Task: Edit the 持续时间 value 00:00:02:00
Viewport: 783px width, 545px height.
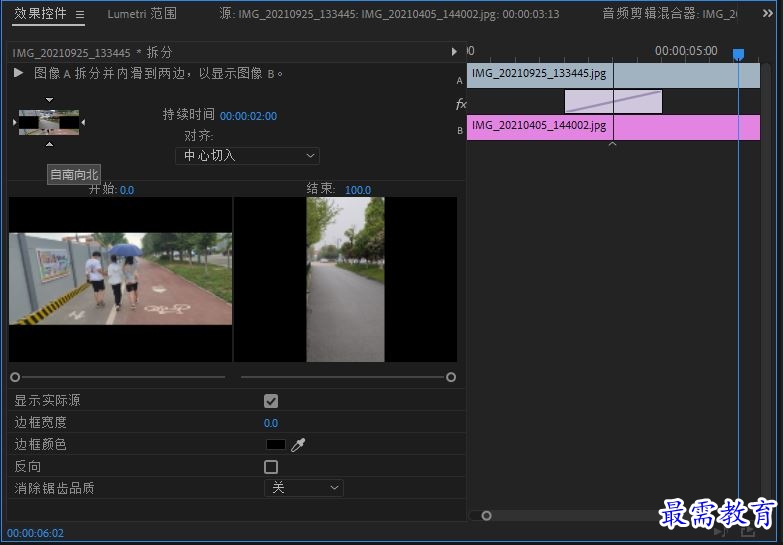Action: click(x=248, y=116)
